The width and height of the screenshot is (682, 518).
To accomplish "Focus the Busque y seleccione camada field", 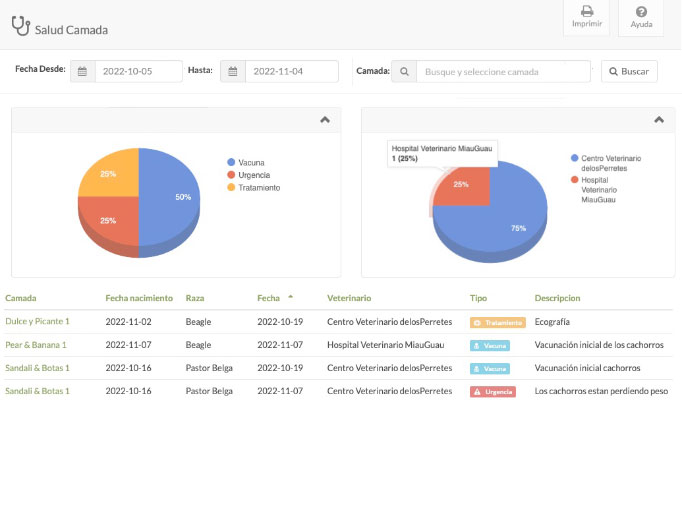I will [502, 72].
